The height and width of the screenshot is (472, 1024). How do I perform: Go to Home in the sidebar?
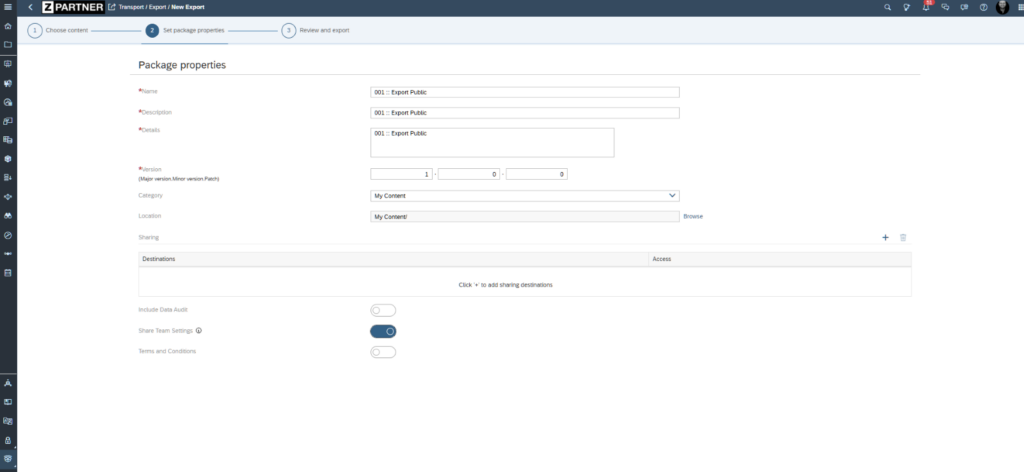click(8, 26)
